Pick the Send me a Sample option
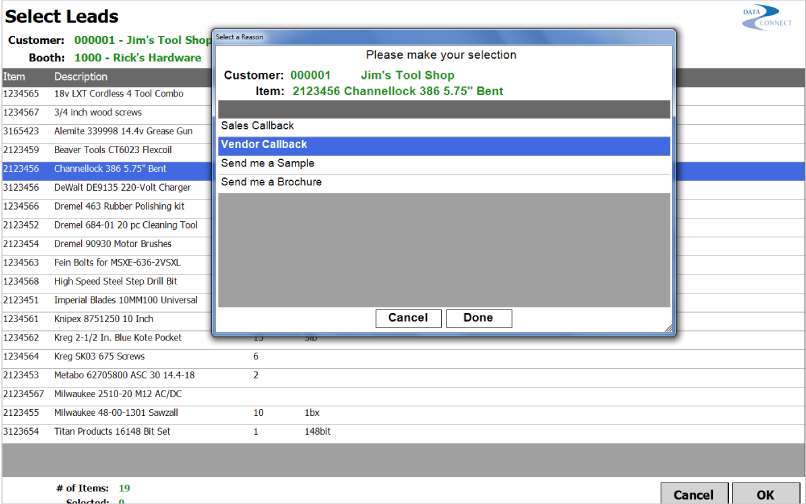Viewport: 806px width, 504px height. tap(444, 164)
